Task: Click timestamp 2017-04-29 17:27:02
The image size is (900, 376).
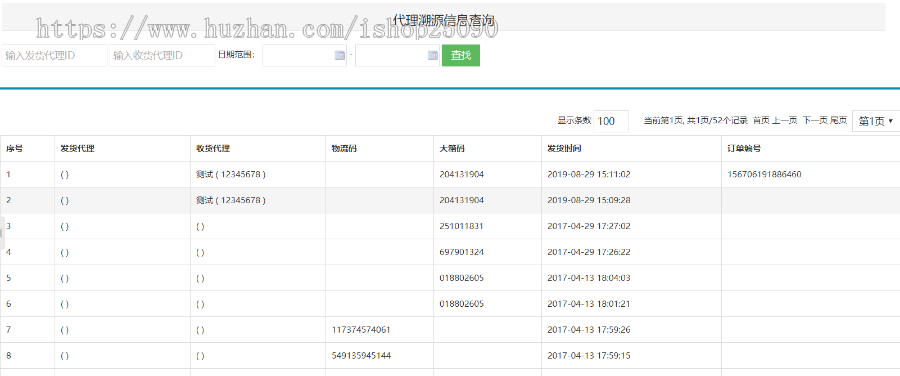Action: (x=589, y=226)
